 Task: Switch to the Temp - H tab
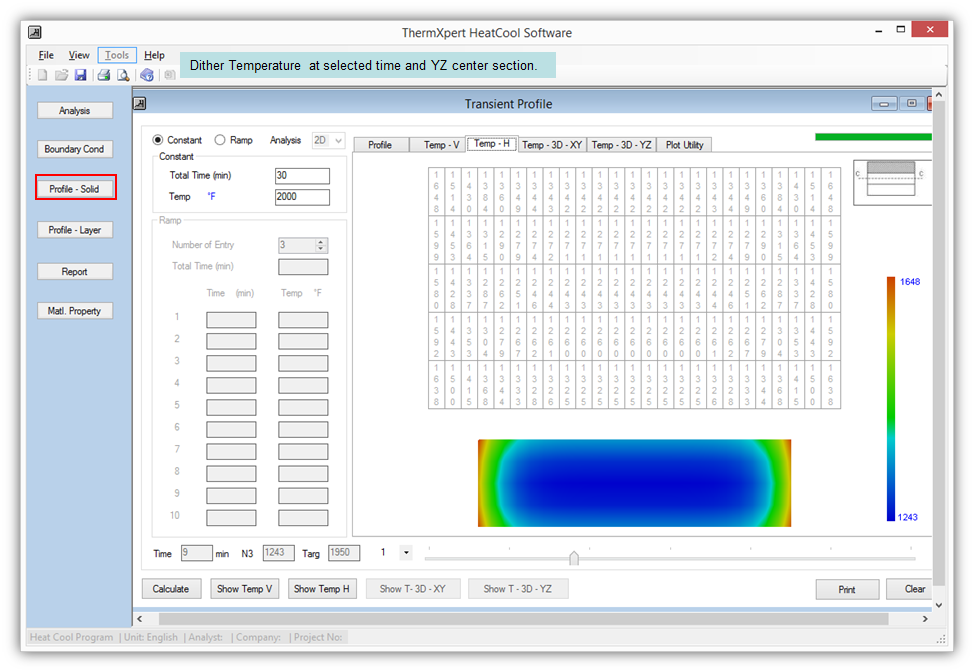click(x=491, y=143)
